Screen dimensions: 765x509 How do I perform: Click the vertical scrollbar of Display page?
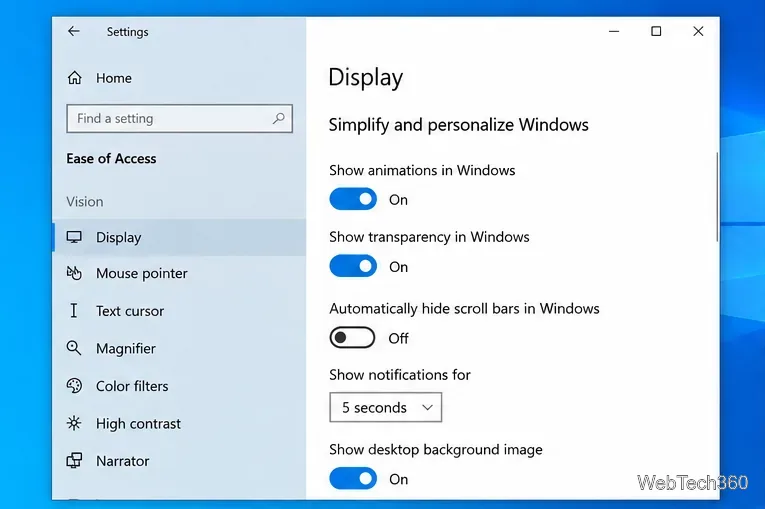point(717,197)
